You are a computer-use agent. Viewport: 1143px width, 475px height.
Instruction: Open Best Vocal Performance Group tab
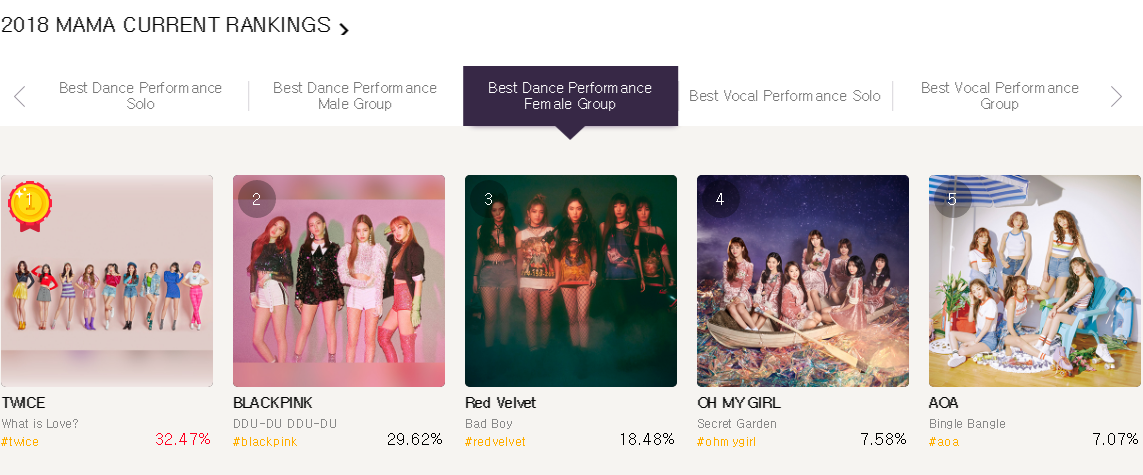tap(999, 96)
